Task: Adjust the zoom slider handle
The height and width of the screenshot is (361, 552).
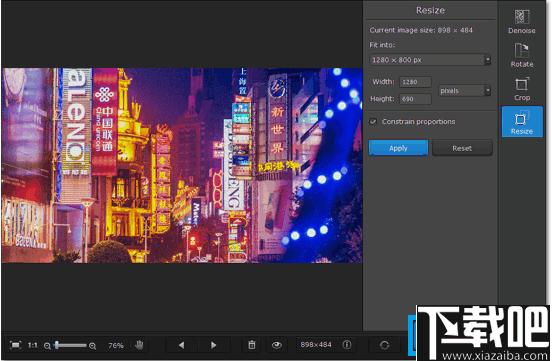Action: coord(56,346)
